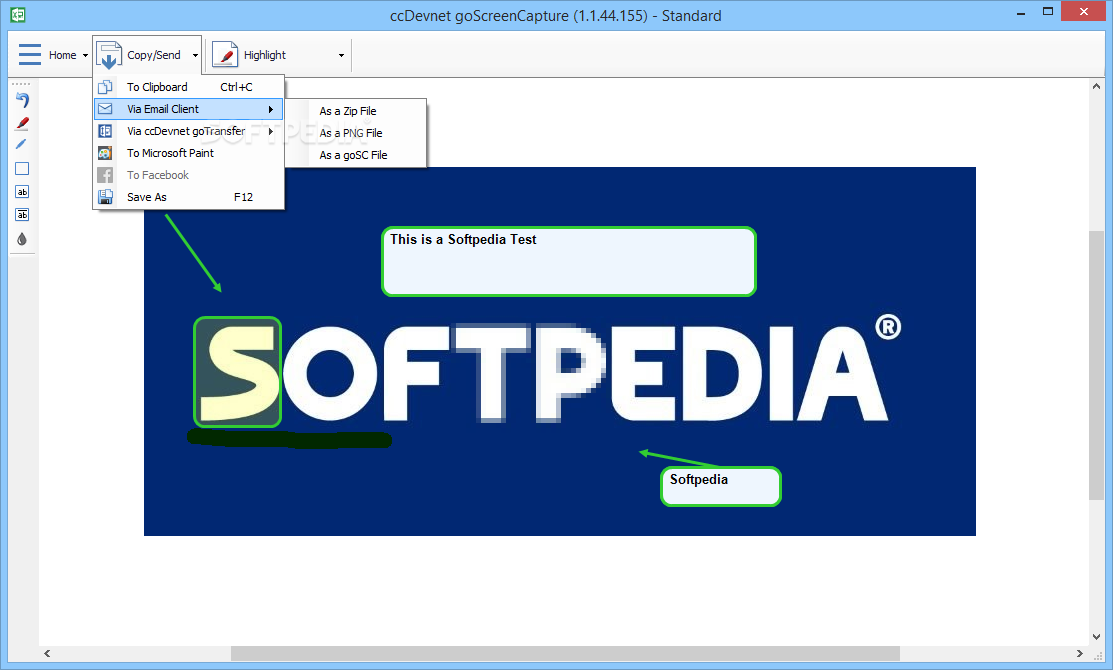Choose Via ccDevnet goTransfer menu entry
Image resolution: width=1113 pixels, height=670 pixels.
[x=189, y=131]
